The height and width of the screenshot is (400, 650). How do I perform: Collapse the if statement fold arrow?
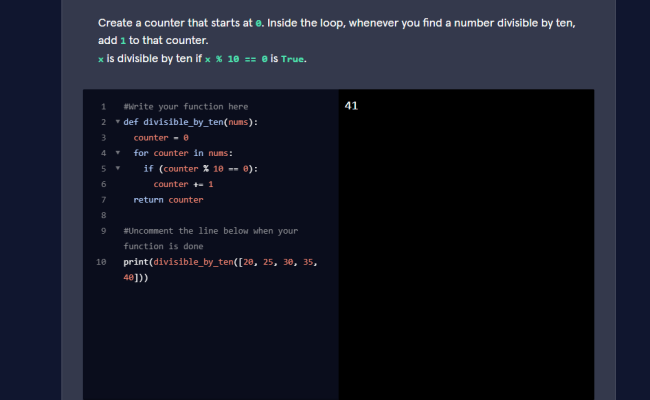[x=118, y=168]
